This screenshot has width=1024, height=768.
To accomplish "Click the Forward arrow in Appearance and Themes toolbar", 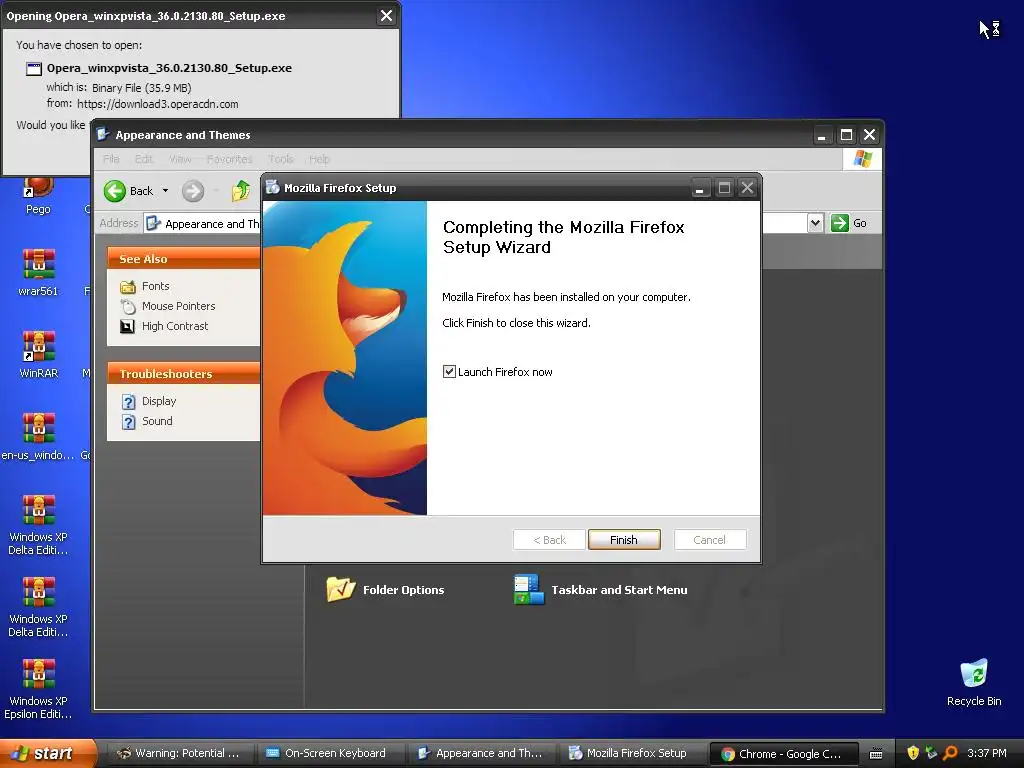I will (193, 191).
